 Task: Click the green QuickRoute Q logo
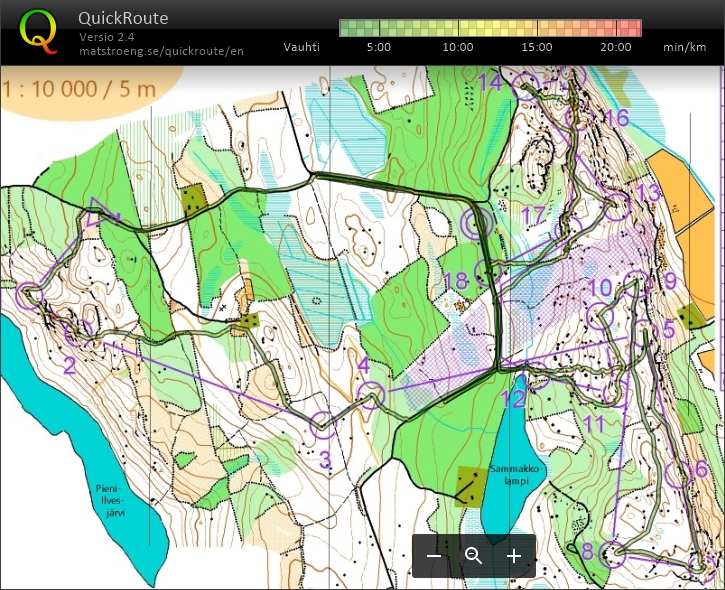38,30
